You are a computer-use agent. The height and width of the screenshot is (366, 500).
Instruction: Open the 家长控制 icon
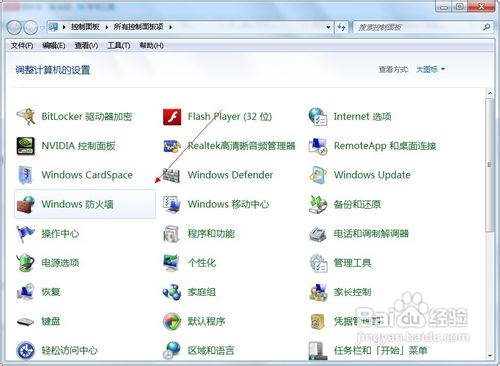[318, 292]
